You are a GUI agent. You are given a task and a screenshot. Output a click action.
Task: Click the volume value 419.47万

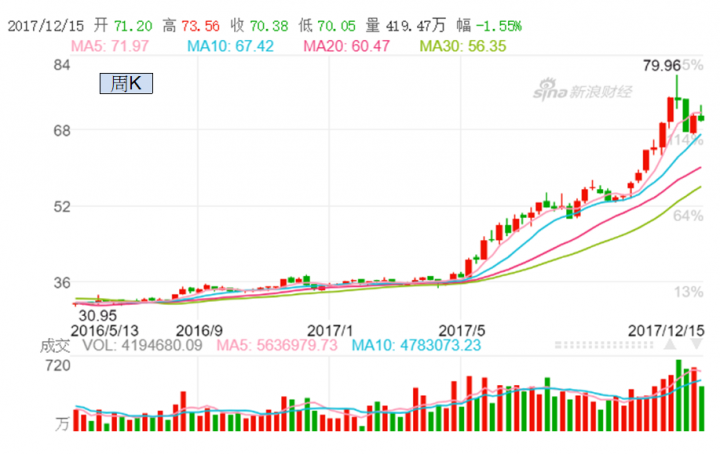point(416,26)
